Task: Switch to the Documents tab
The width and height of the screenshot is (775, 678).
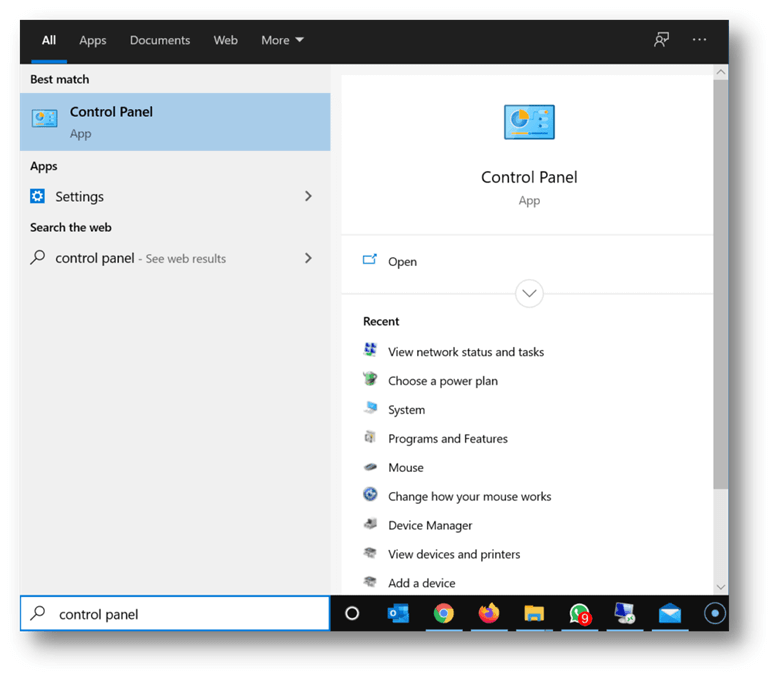Action: 160,41
